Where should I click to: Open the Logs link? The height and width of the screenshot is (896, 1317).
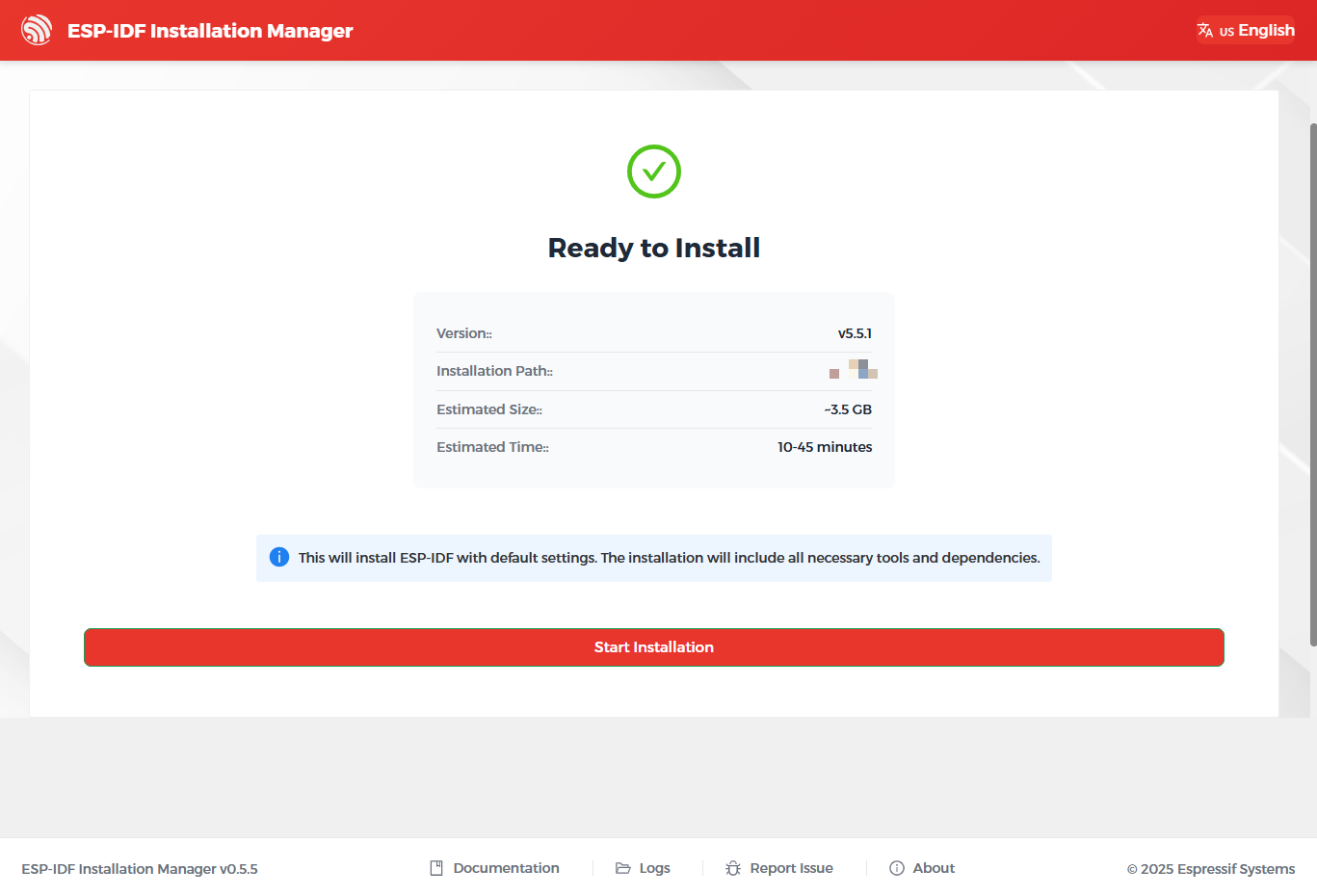tap(652, 867)
